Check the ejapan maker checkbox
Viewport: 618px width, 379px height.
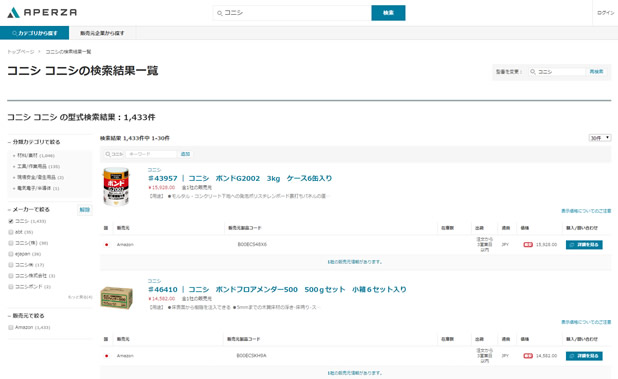pos(11,254)
